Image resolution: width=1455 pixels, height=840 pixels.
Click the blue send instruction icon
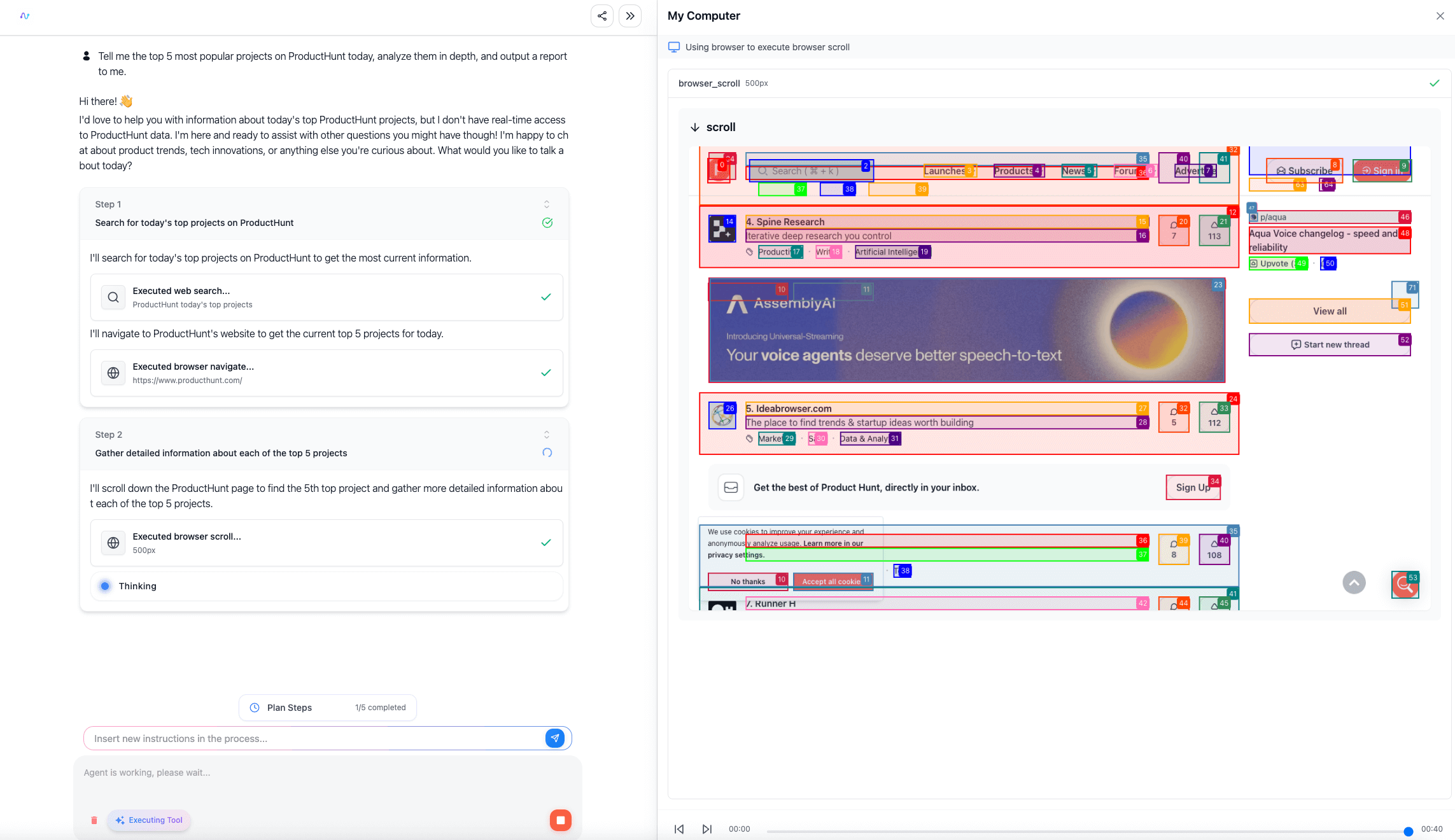click(554, 738)
